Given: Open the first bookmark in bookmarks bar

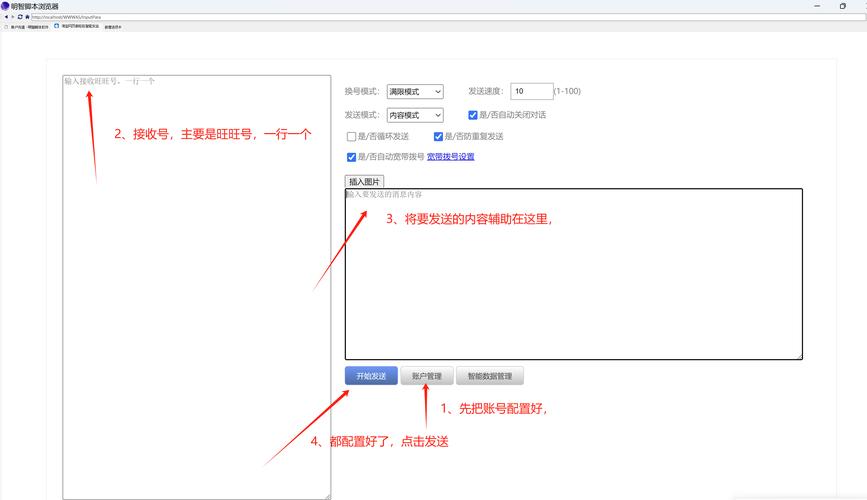Looking at the screenshot, I should pyautogui.click(x=28, y=27).
